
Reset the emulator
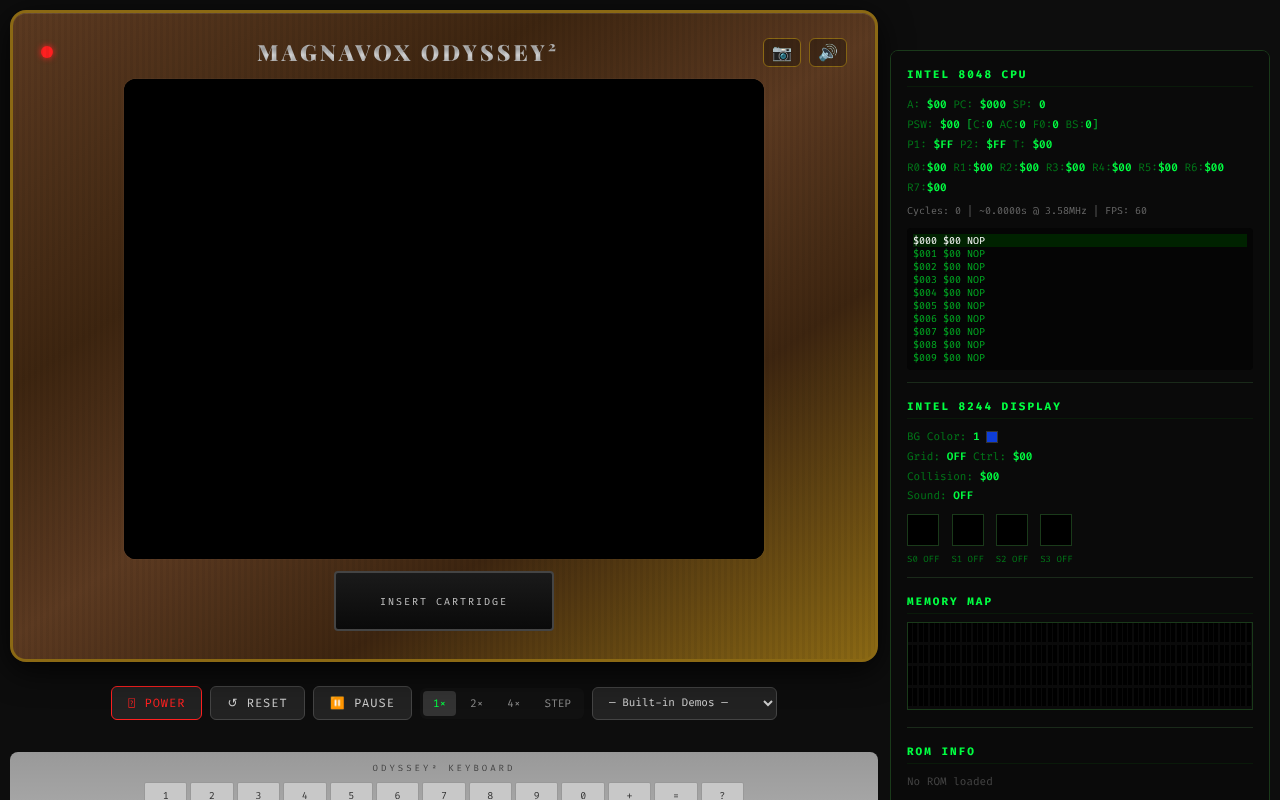pos(257,703)
